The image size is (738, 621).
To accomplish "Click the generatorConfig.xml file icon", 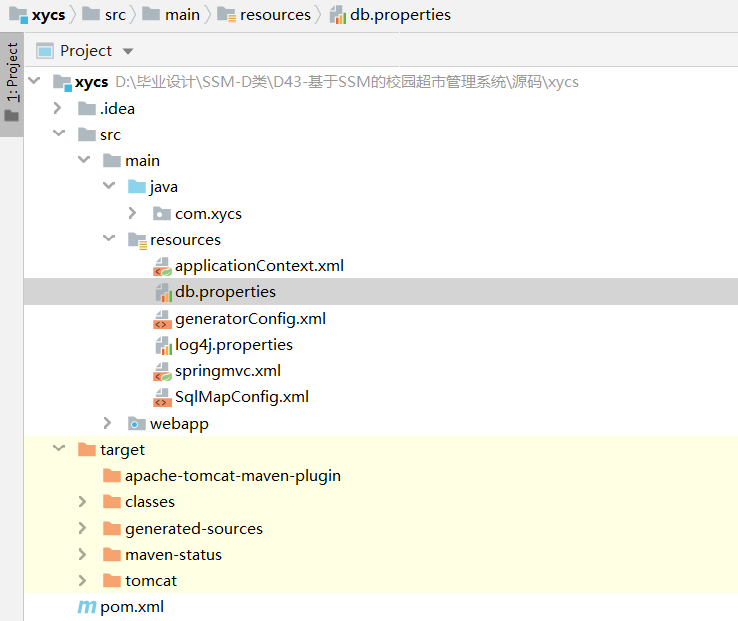I will pyautogui.click(x=162, y=319).
